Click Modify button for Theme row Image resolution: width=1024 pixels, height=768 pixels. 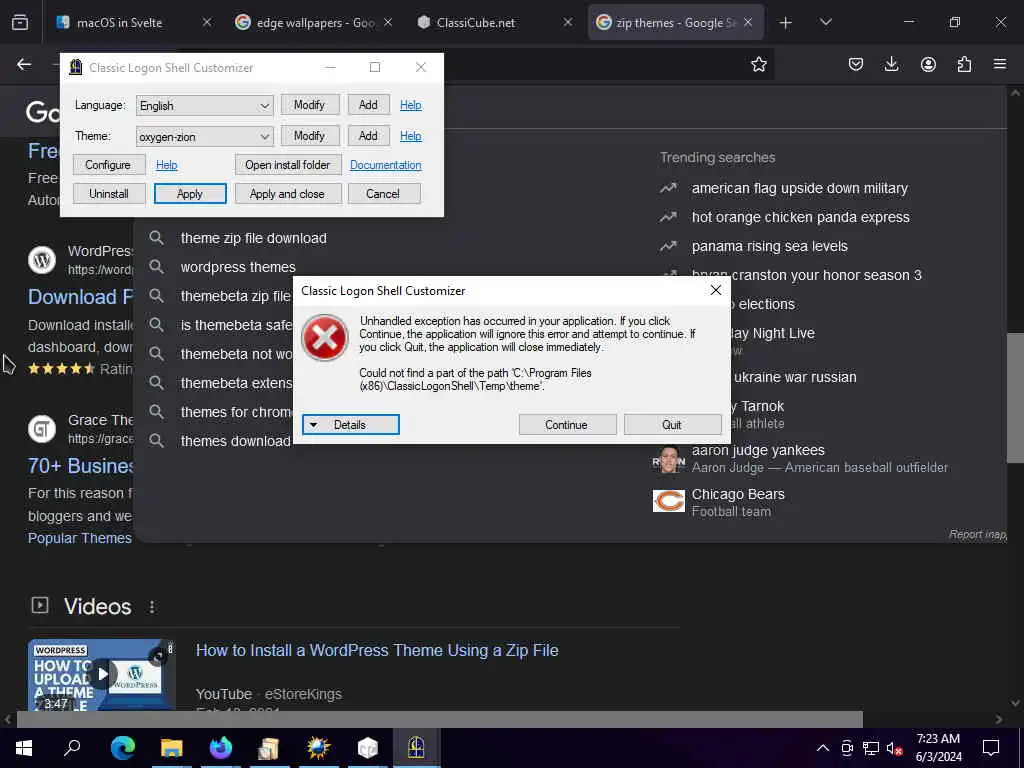[x=310, y=135]
